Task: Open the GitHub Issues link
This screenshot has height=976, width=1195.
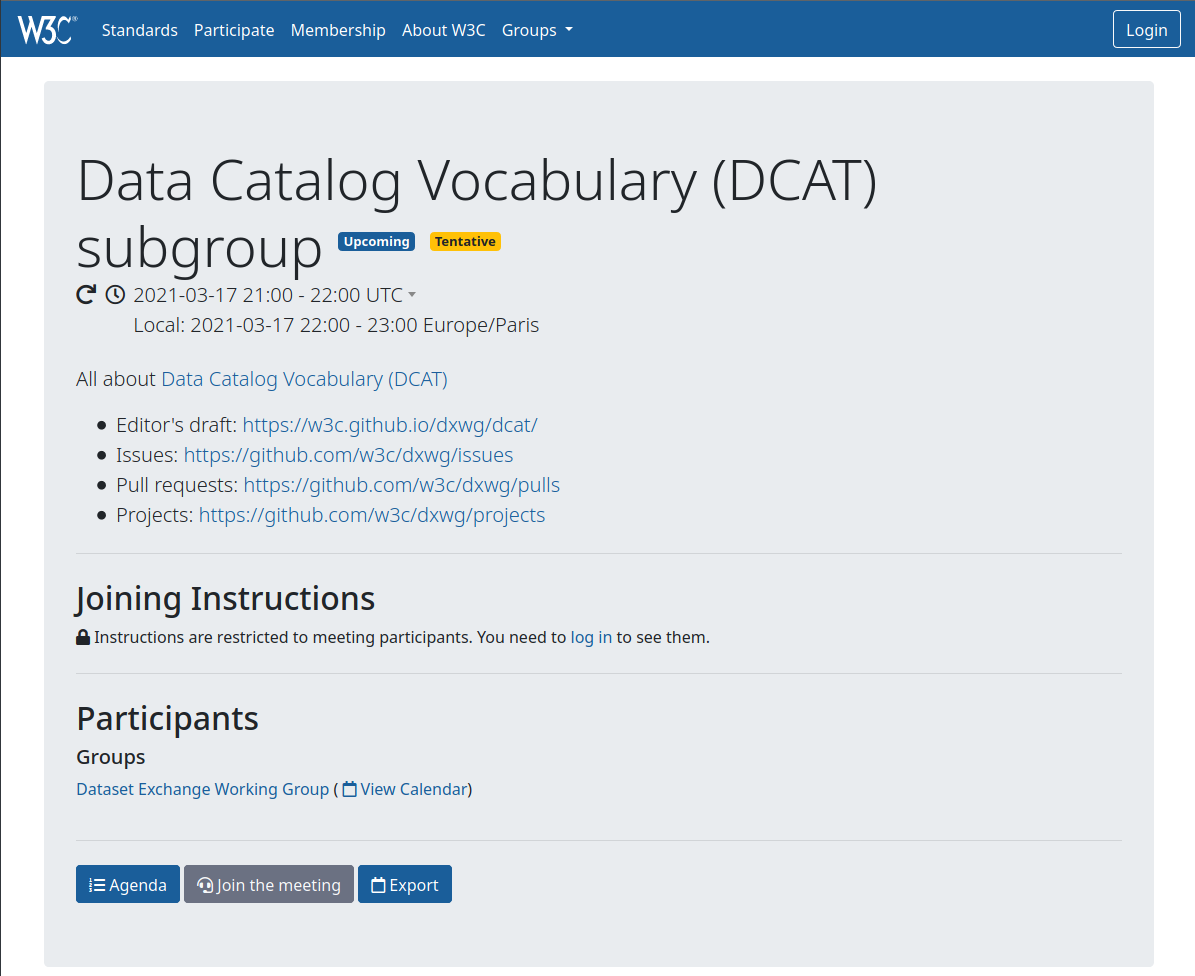Action: click(x=348, y=455)
